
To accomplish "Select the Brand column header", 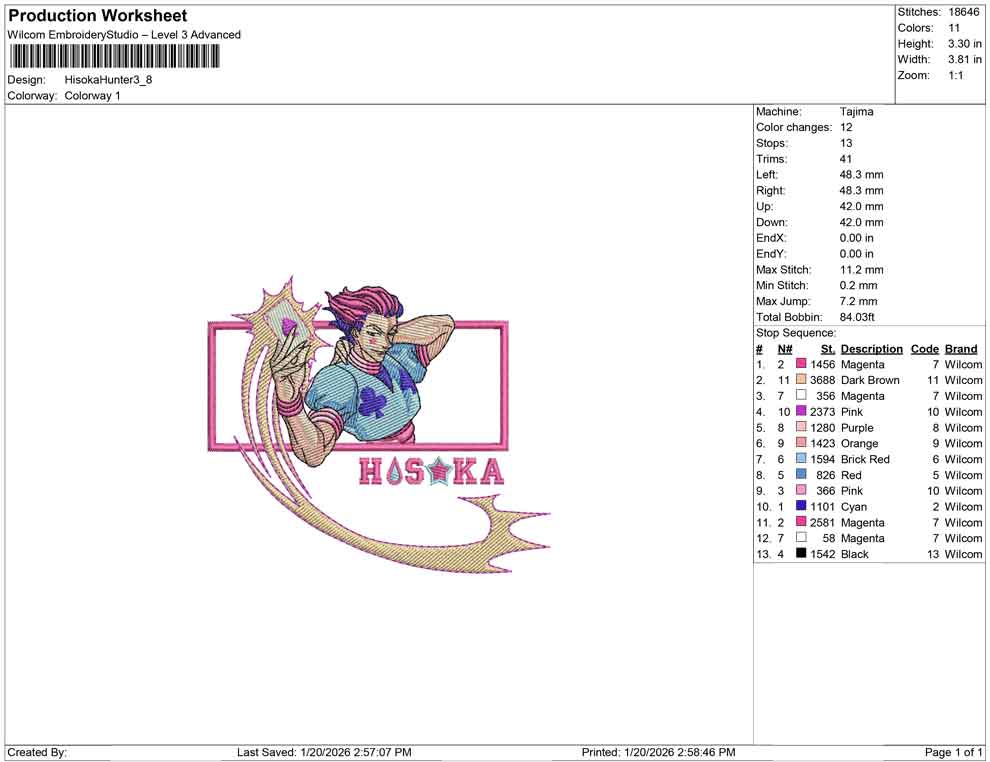I will pos(961,349).
